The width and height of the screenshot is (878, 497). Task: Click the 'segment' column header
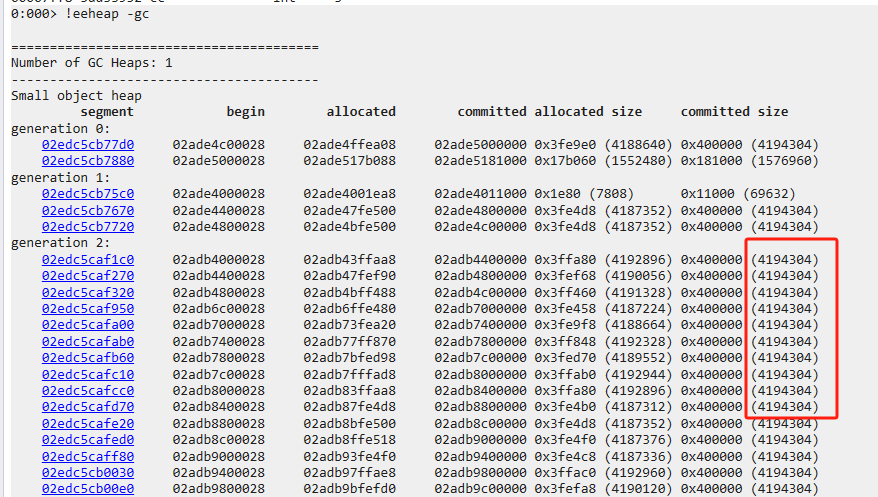click(x=107, y=112)
